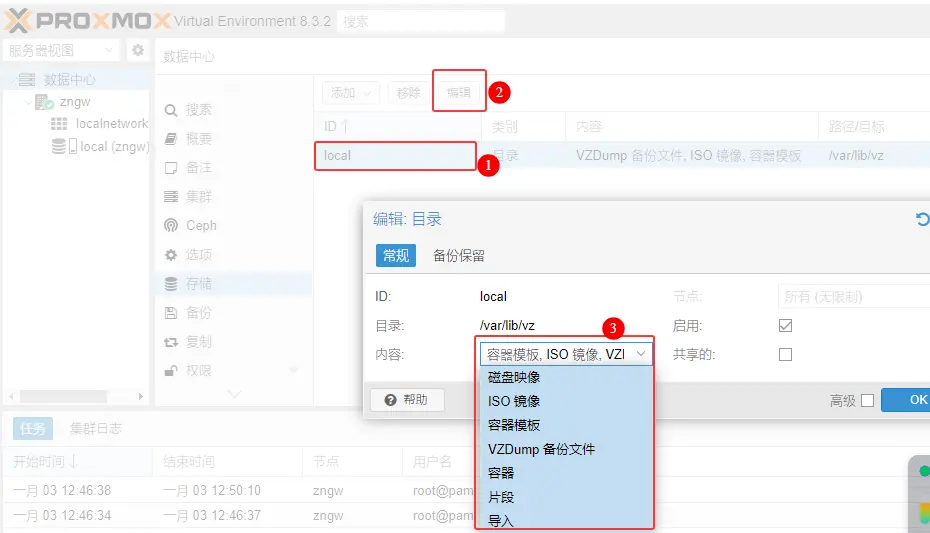Viewport: 930px width, 533px height.
Task: Enable the 高级 advanced checkbox
Action: click(x=867, y=401)
